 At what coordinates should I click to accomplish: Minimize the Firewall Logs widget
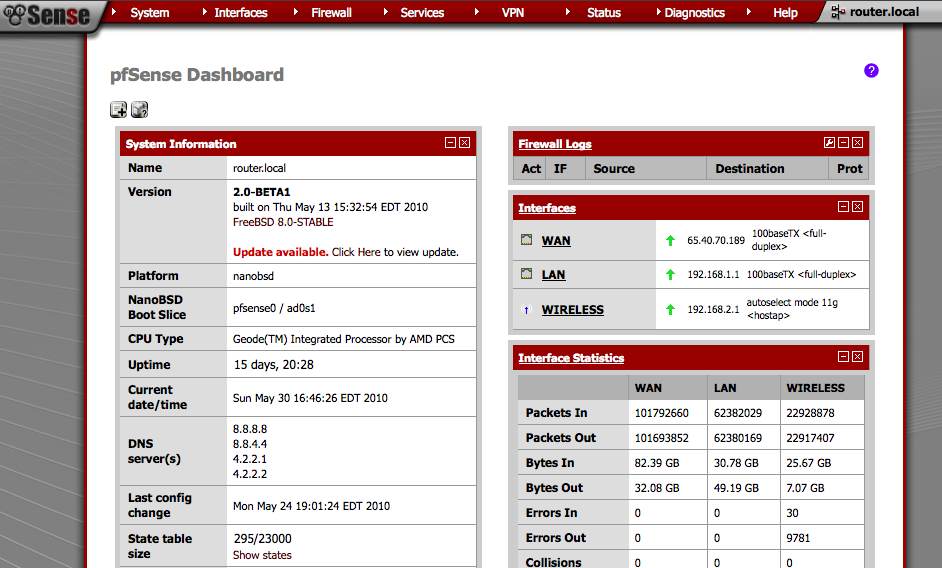843,142
